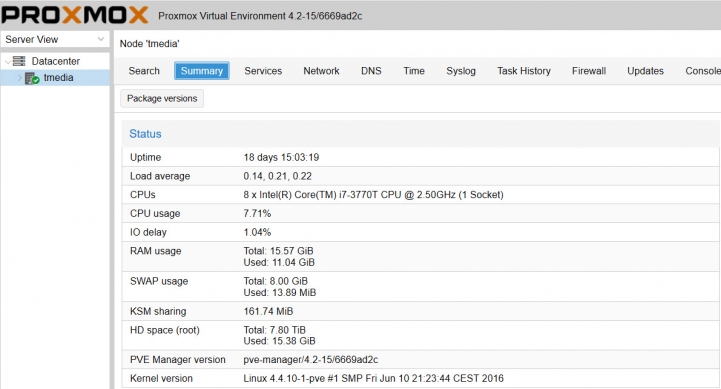
Task: Click the HD space (root) label
Action: click(165, 330)
